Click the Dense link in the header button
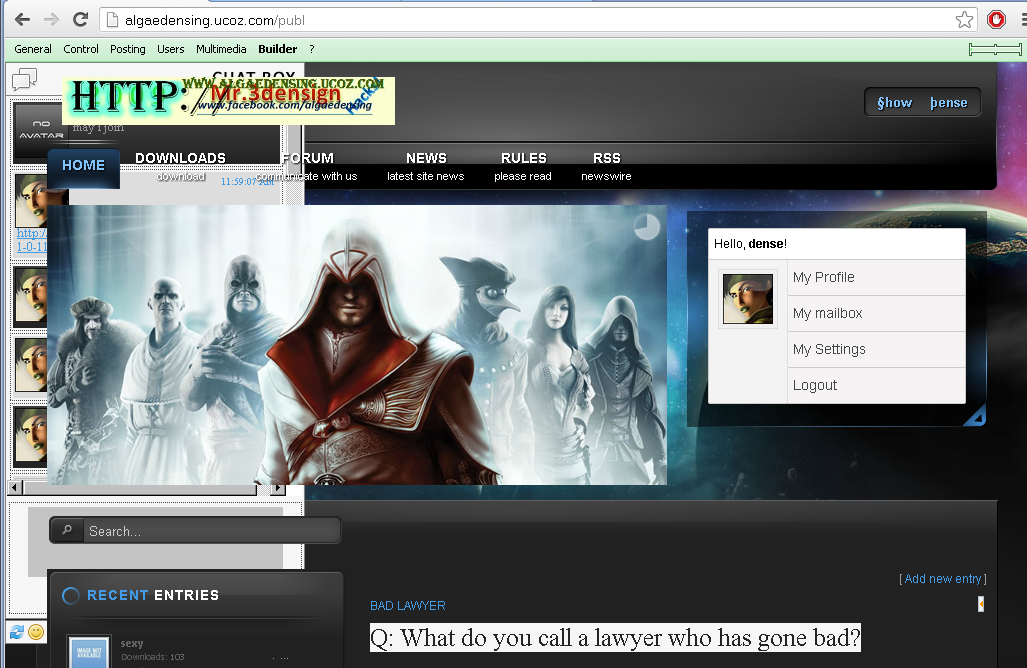Image resolution: width=1027 pixels, height=668 pixels. (x=948, y=103)
